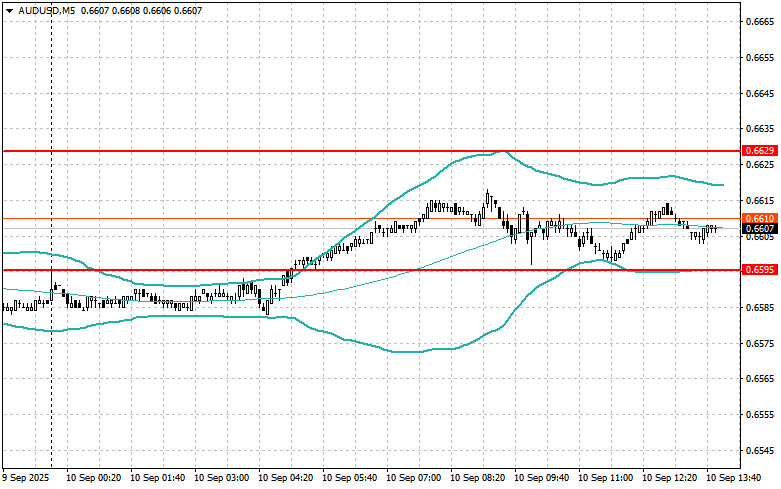
Task: Click the 0.6615 price scale value
Action: tap(760, 200)
